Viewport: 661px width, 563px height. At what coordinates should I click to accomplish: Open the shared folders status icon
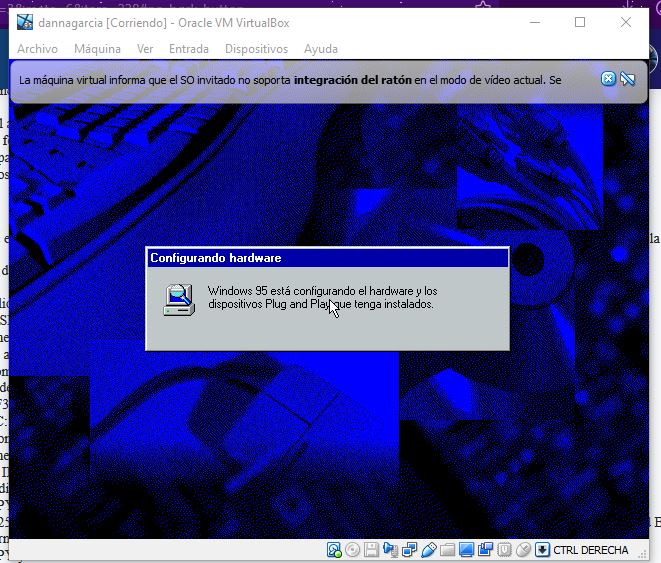point(447,550)
